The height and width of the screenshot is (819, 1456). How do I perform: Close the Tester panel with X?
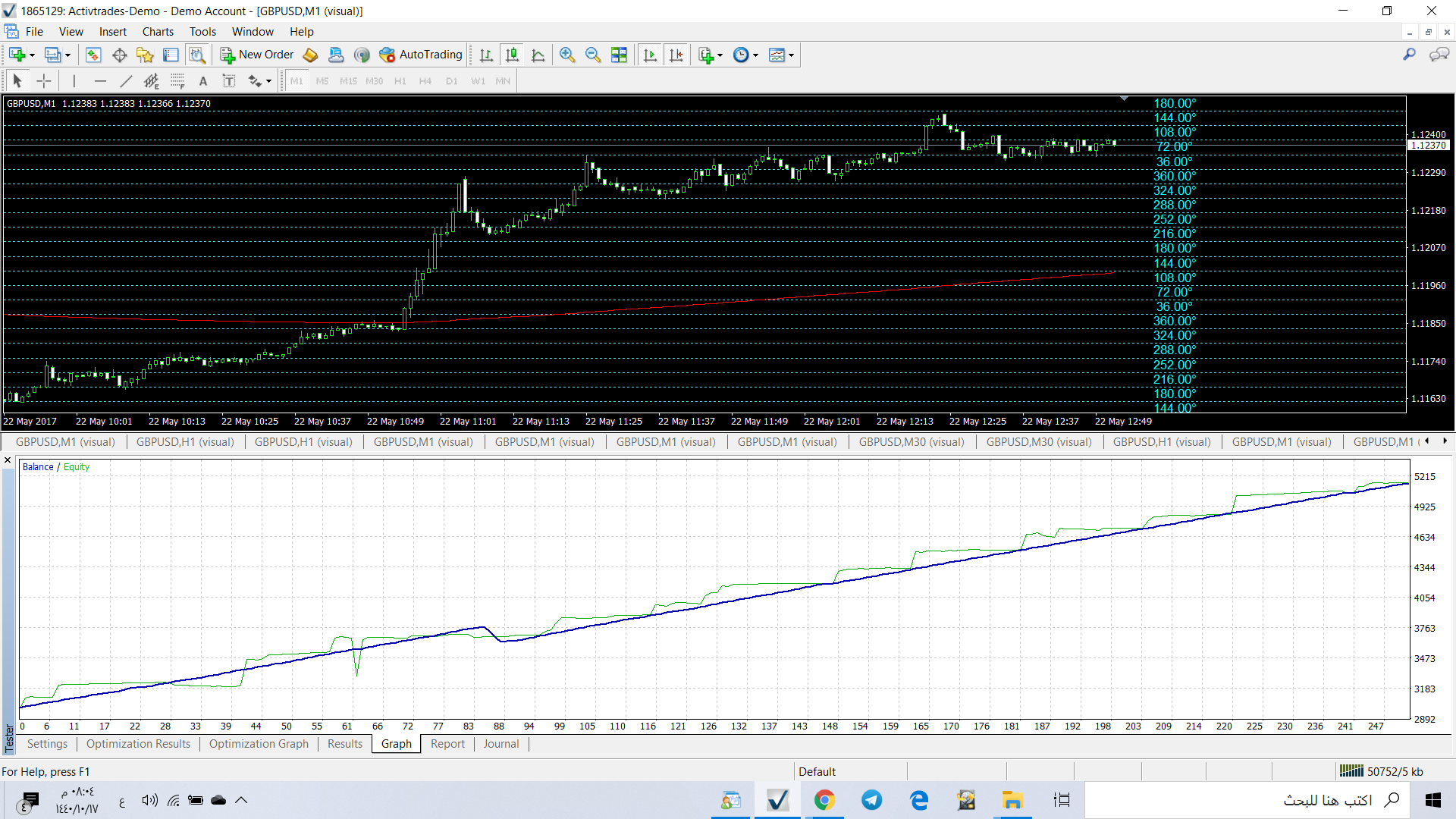[x=8, y=460]
